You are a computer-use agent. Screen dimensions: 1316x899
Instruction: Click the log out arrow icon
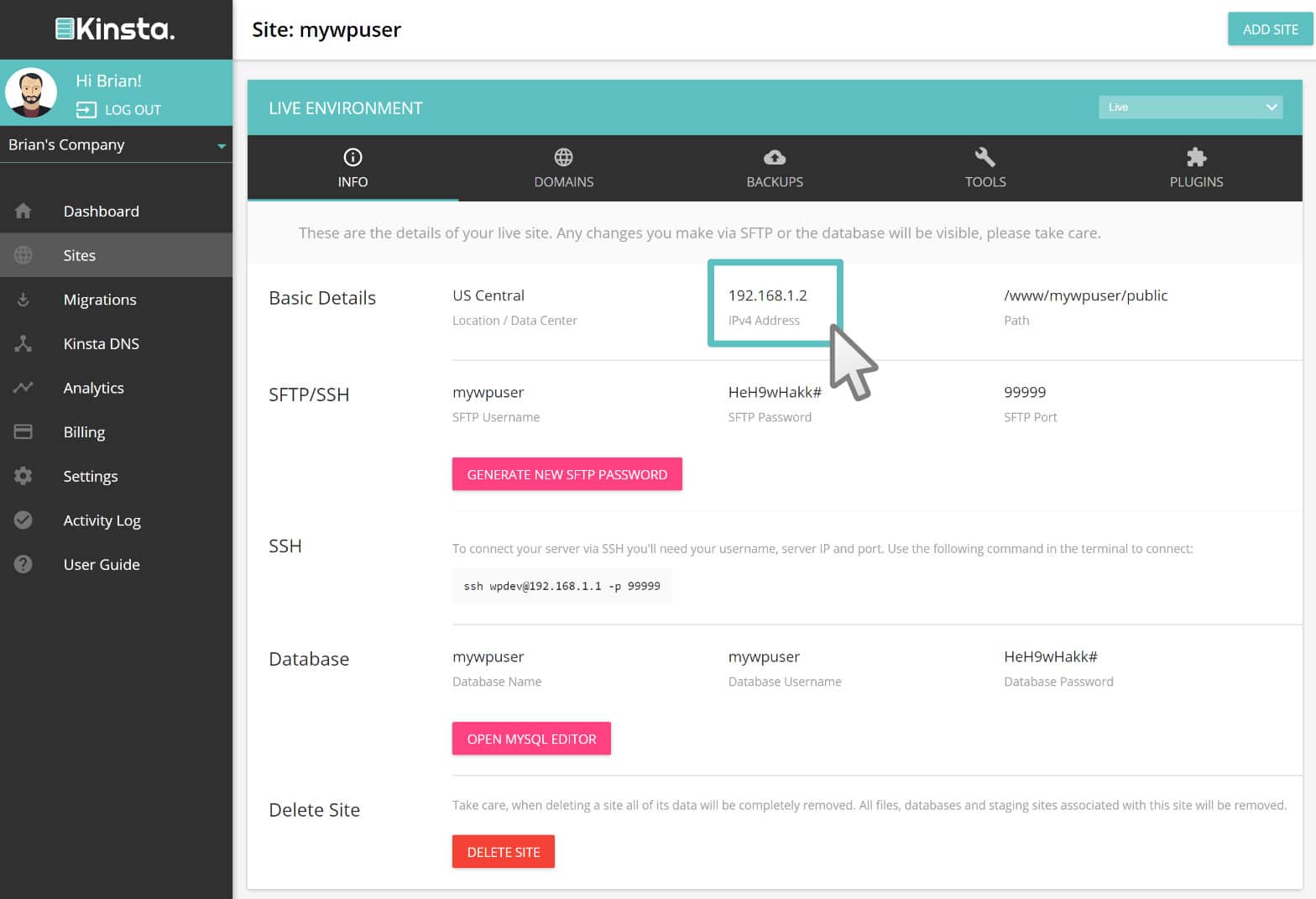86,110
